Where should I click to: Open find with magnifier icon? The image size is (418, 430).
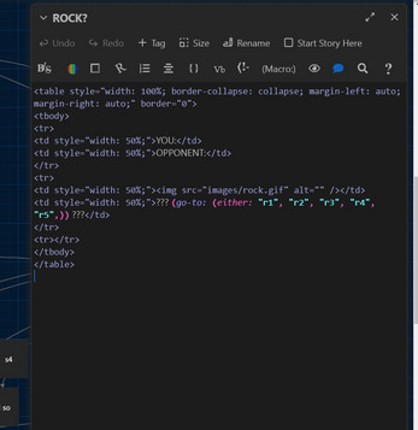point(363,69)
